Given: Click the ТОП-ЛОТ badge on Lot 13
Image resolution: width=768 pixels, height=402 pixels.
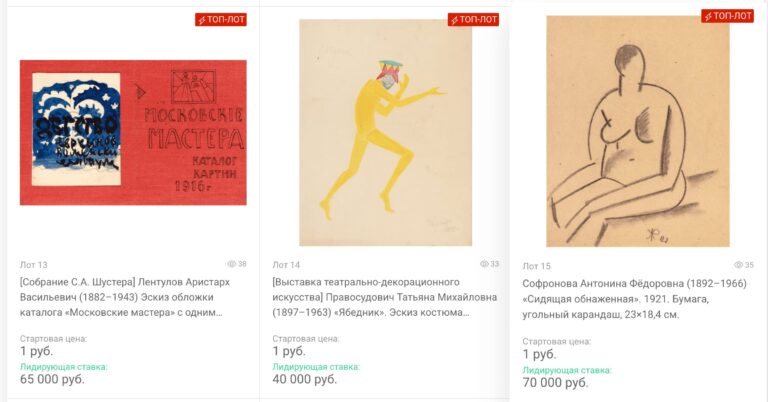Looking at the screenshot, I should click(221, 20).
